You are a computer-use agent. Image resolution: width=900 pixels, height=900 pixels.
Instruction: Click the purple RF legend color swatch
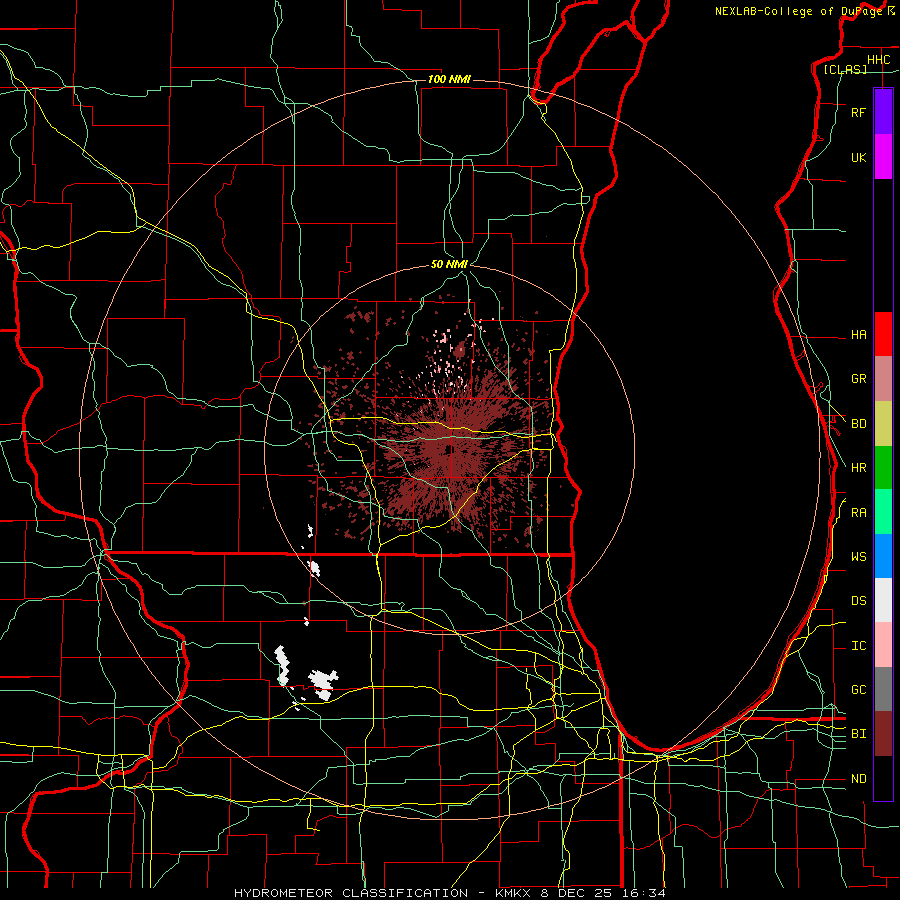pyautogui.click(x=883, y=112)
